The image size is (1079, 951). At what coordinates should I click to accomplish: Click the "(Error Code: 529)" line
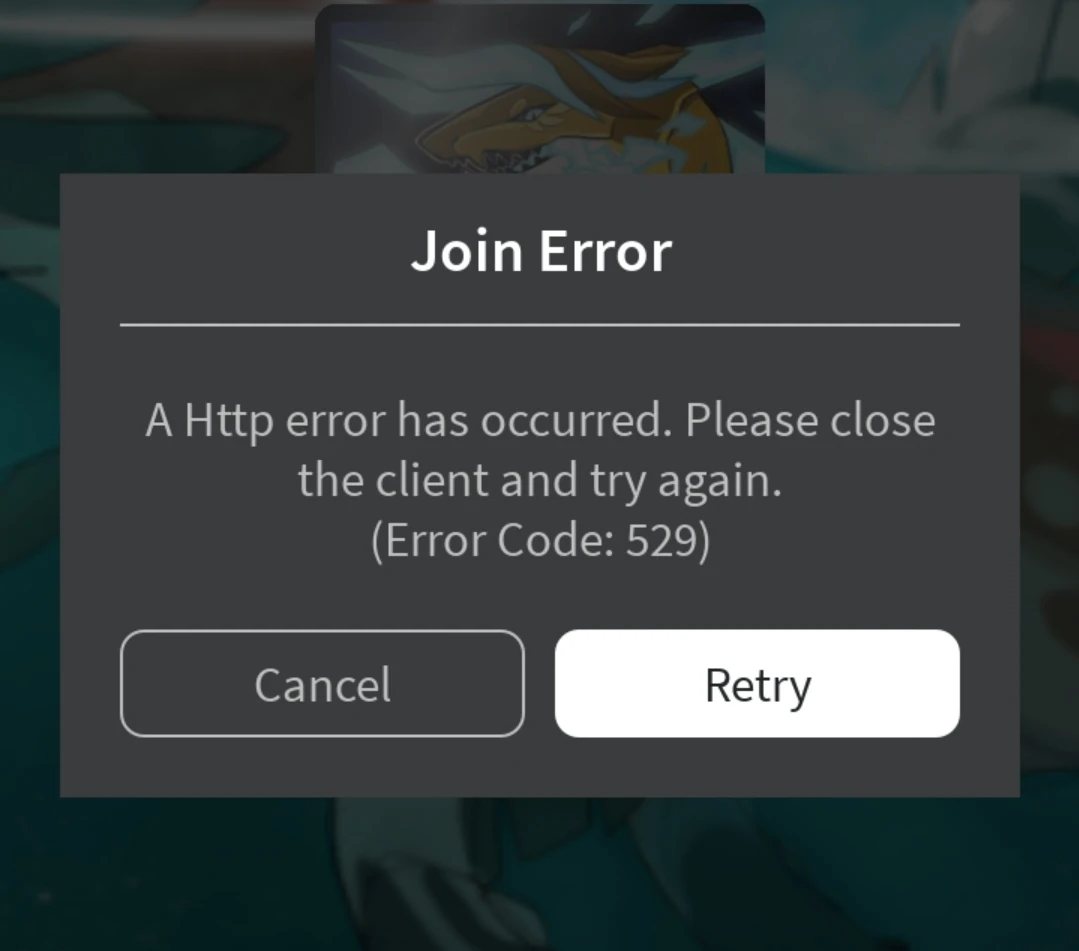click(x=540, y=541)
